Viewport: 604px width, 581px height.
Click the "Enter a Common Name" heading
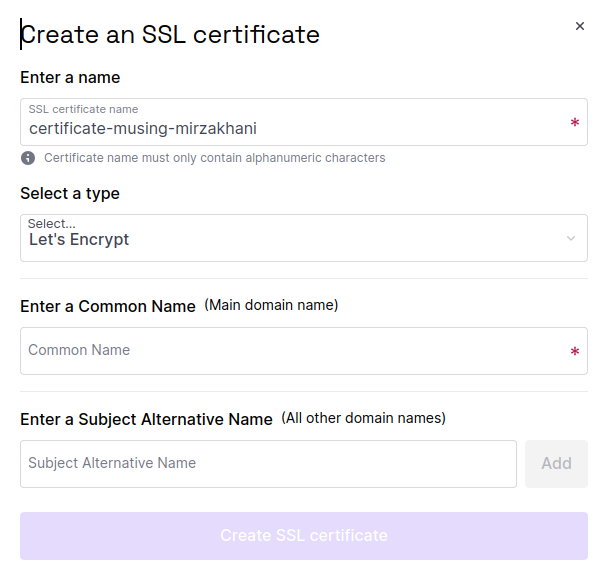108,307
